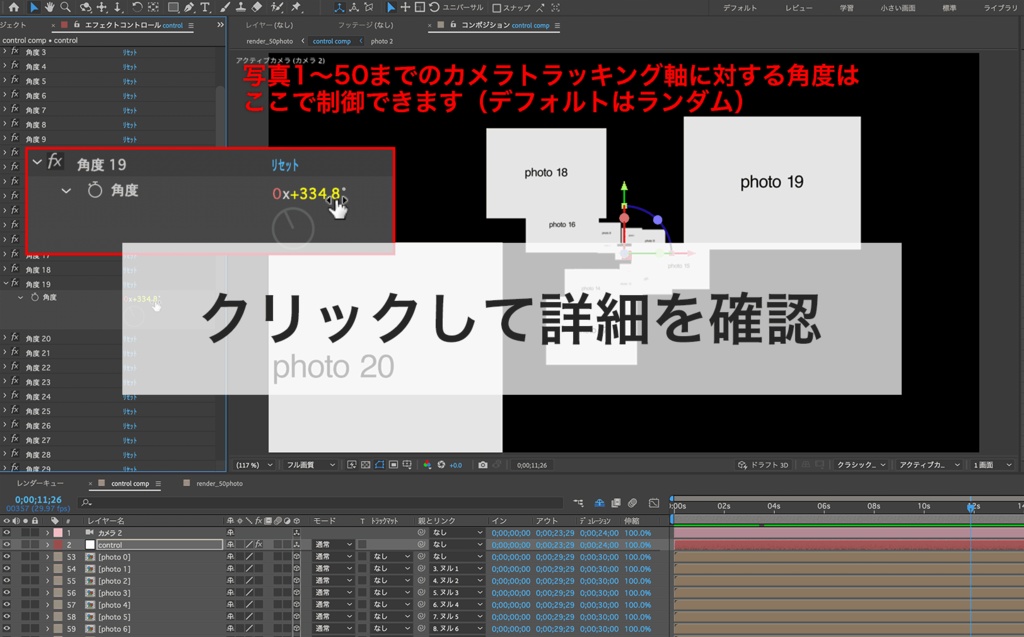
Task: Select the Brush tool
Action: pos(222,8)
